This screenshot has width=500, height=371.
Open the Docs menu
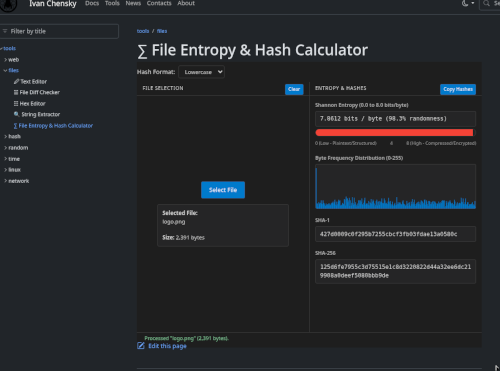point(92,3)
